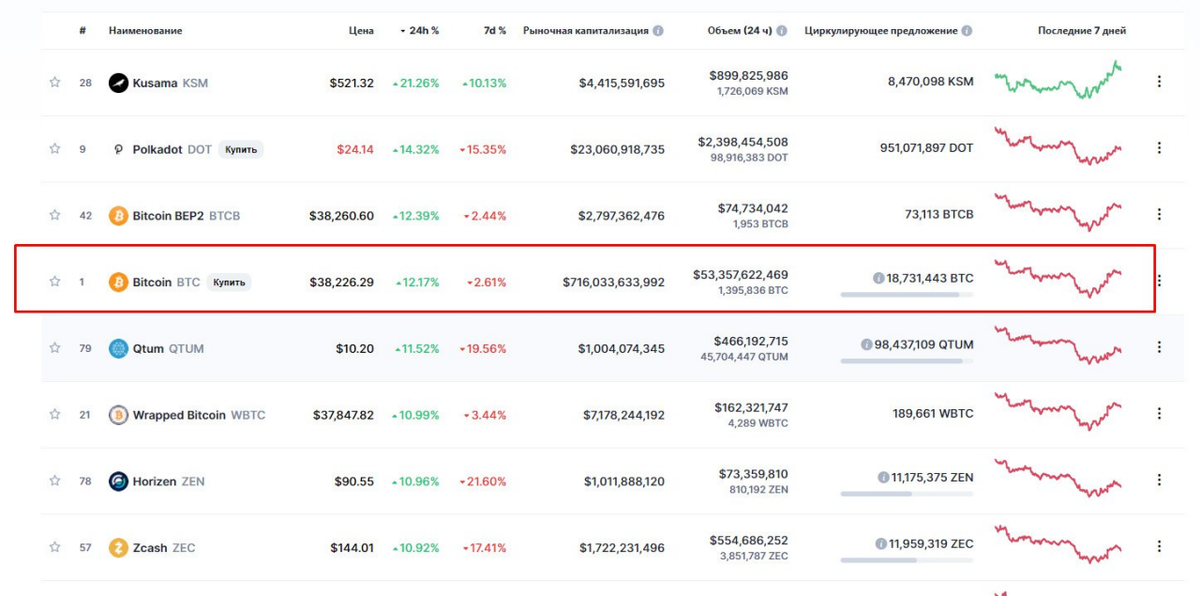Toggle the Zcash watchlist star
Image resolution: width=1200 pixels, height=596 pixels.
click(55, 547)
